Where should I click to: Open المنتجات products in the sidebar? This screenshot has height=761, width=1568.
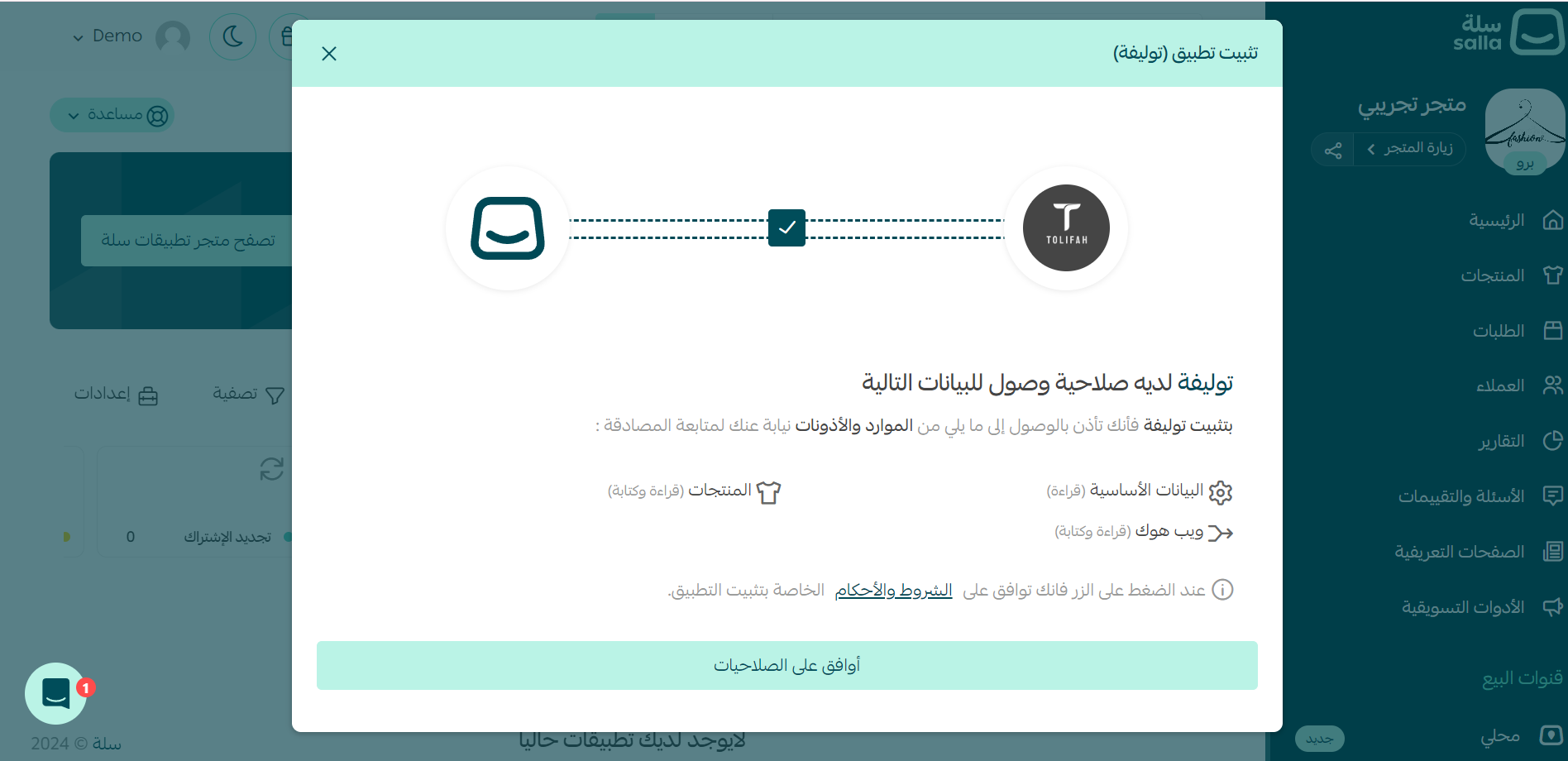point(1492,275)
